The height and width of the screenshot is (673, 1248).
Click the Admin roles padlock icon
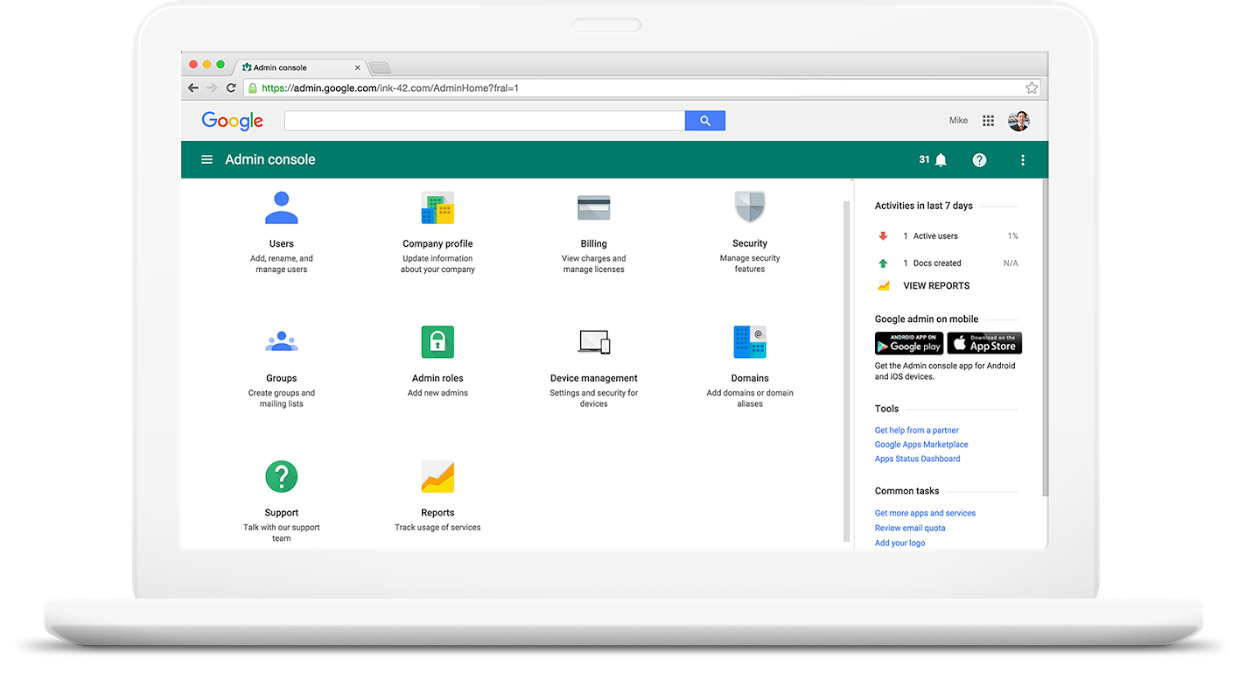point(437,342)
